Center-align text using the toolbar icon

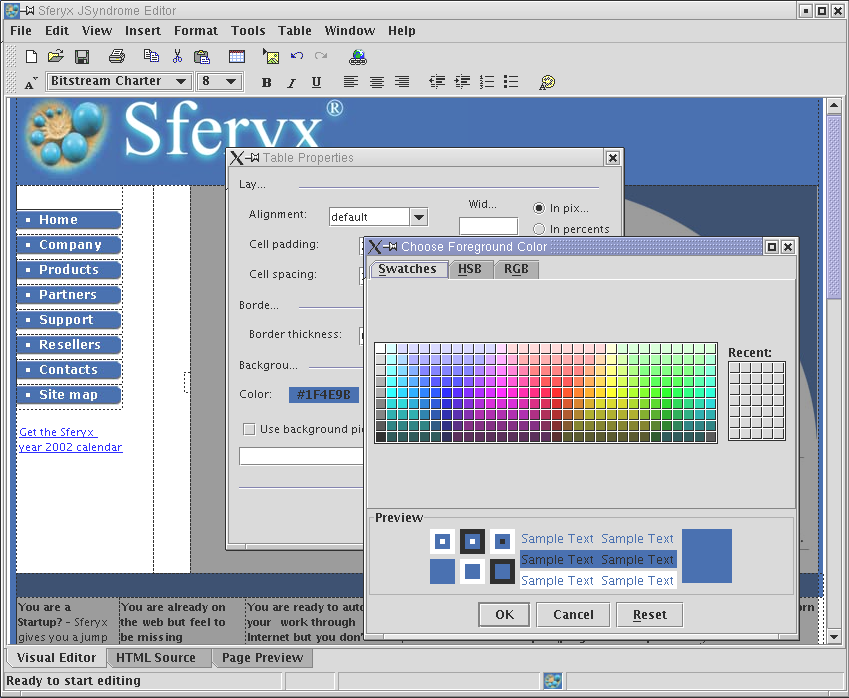(377, 82)
